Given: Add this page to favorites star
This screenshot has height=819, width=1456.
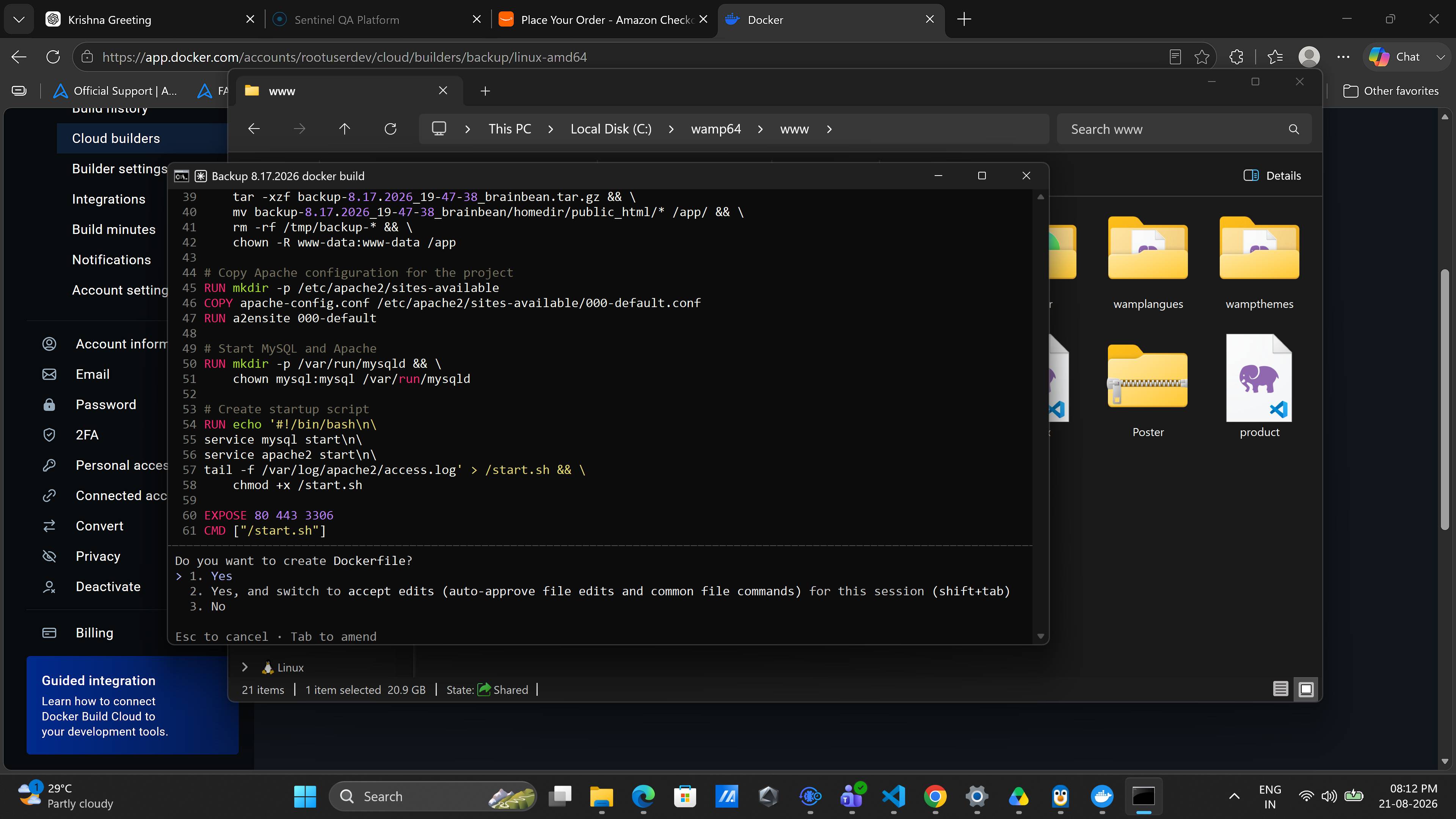Looking at the screenshot, I should coord(1202,57).
